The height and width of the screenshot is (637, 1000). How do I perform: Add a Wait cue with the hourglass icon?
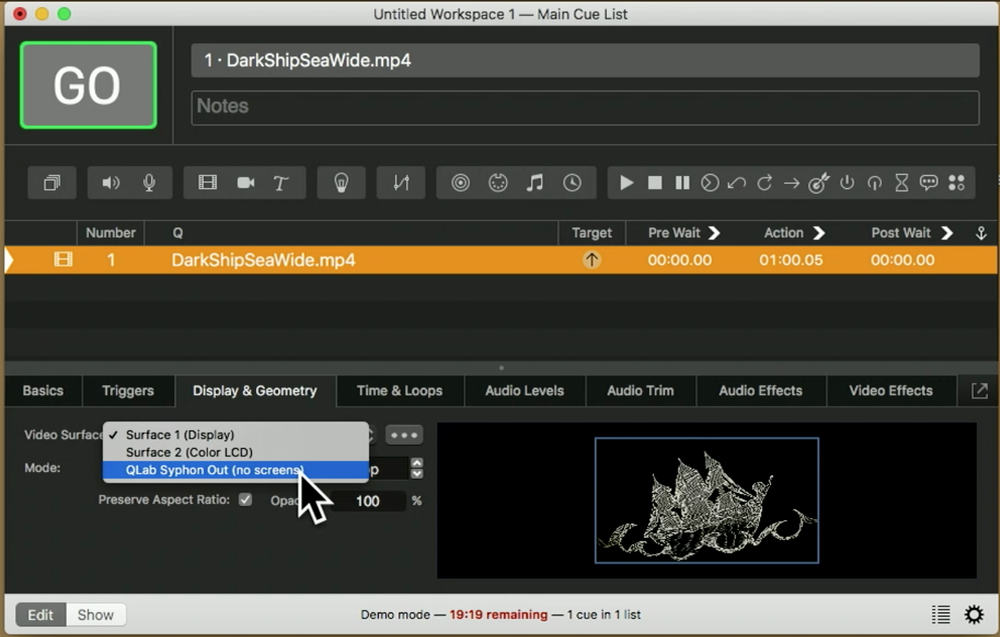coord(902,183)
